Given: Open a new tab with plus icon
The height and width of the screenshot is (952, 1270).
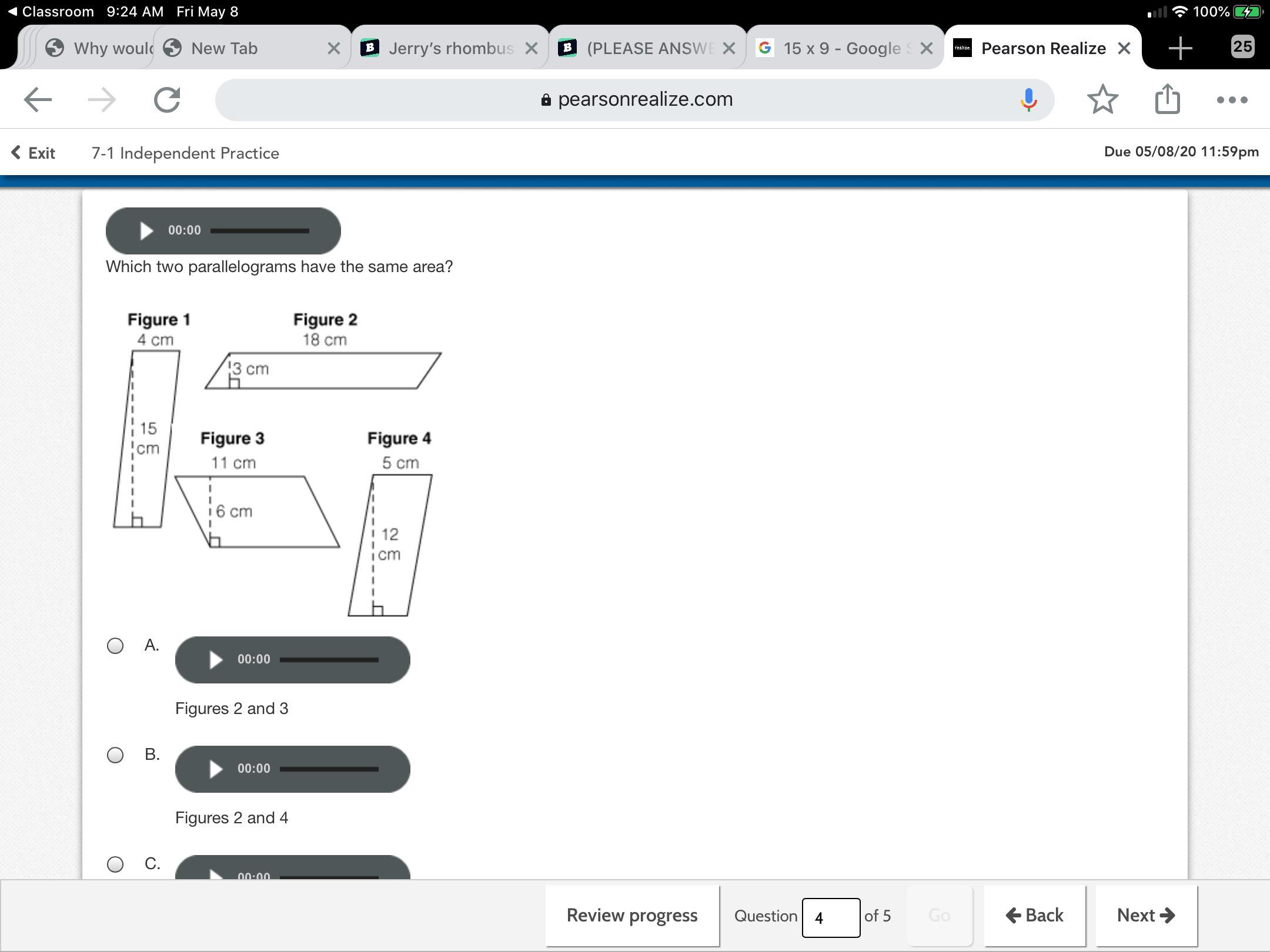Looking at the screenshot, I should tap(1180, 48).
